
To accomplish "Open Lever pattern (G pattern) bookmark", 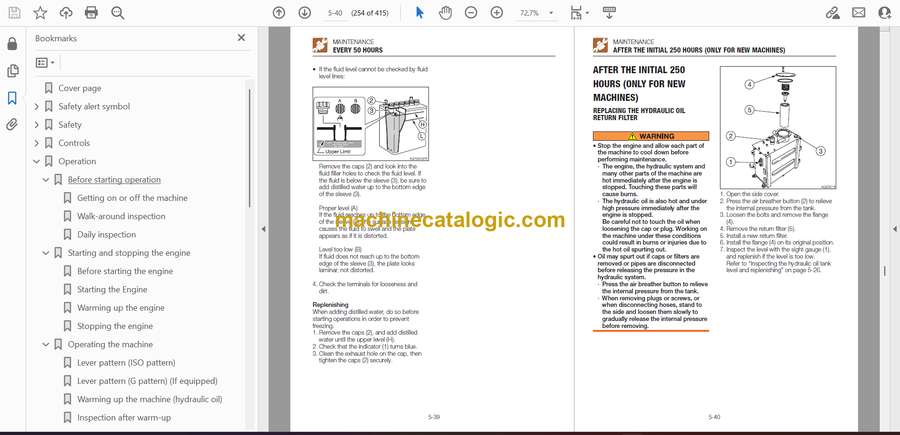I will click(147, 381).
